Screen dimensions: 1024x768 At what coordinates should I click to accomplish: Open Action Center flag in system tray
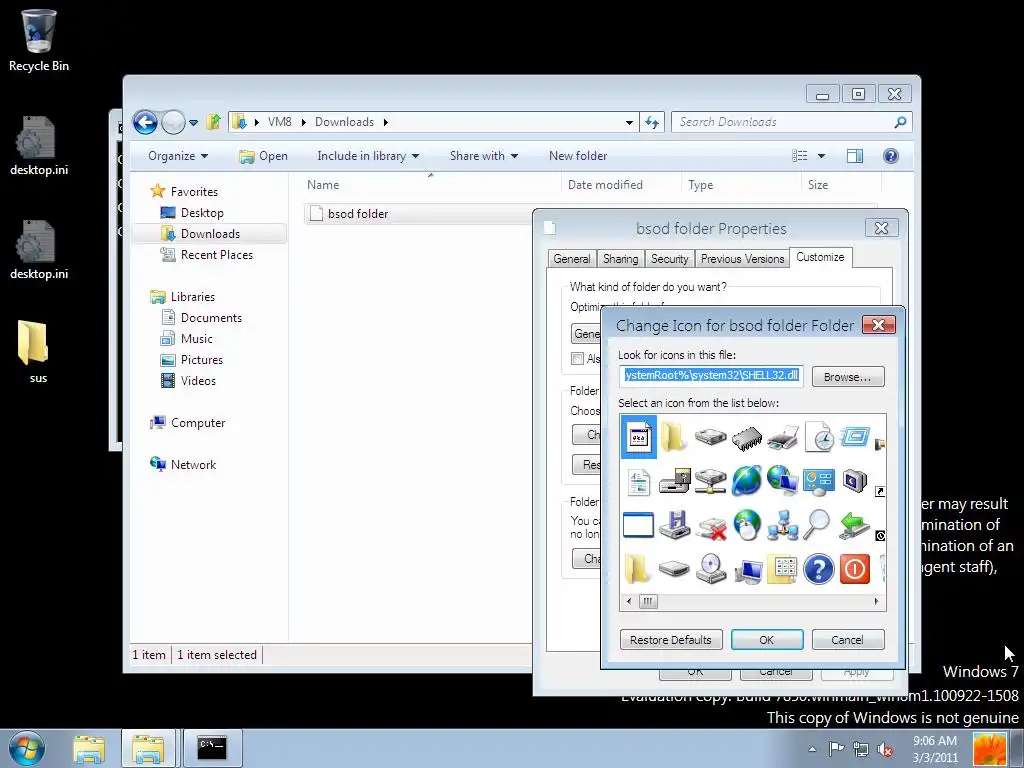pyautogui.click(x=836, y=748)
